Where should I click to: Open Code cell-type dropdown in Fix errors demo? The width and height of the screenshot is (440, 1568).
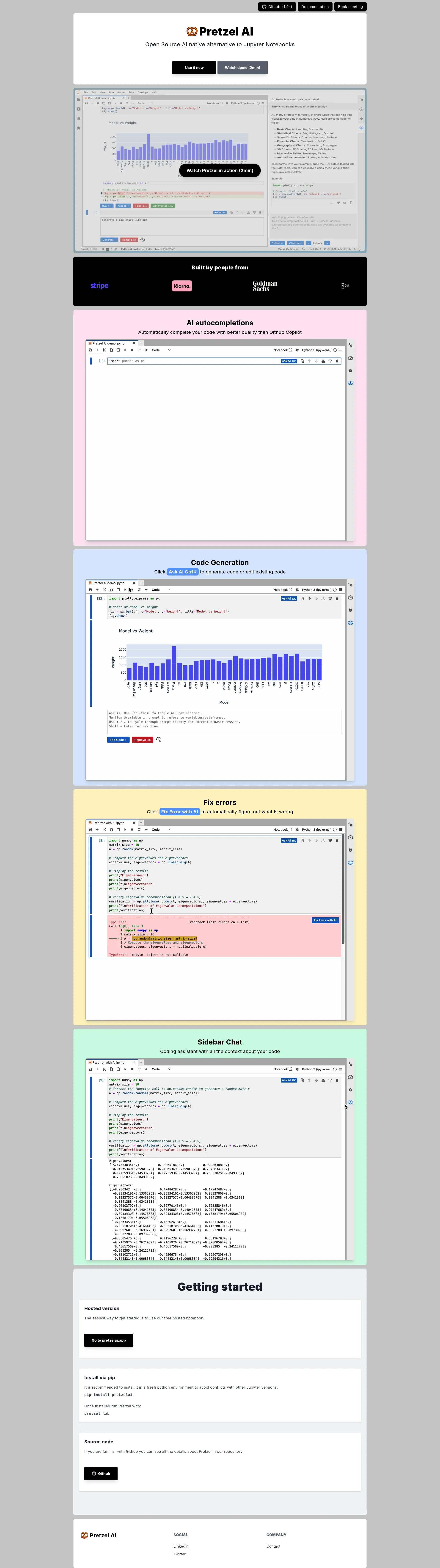click(161, 830)
